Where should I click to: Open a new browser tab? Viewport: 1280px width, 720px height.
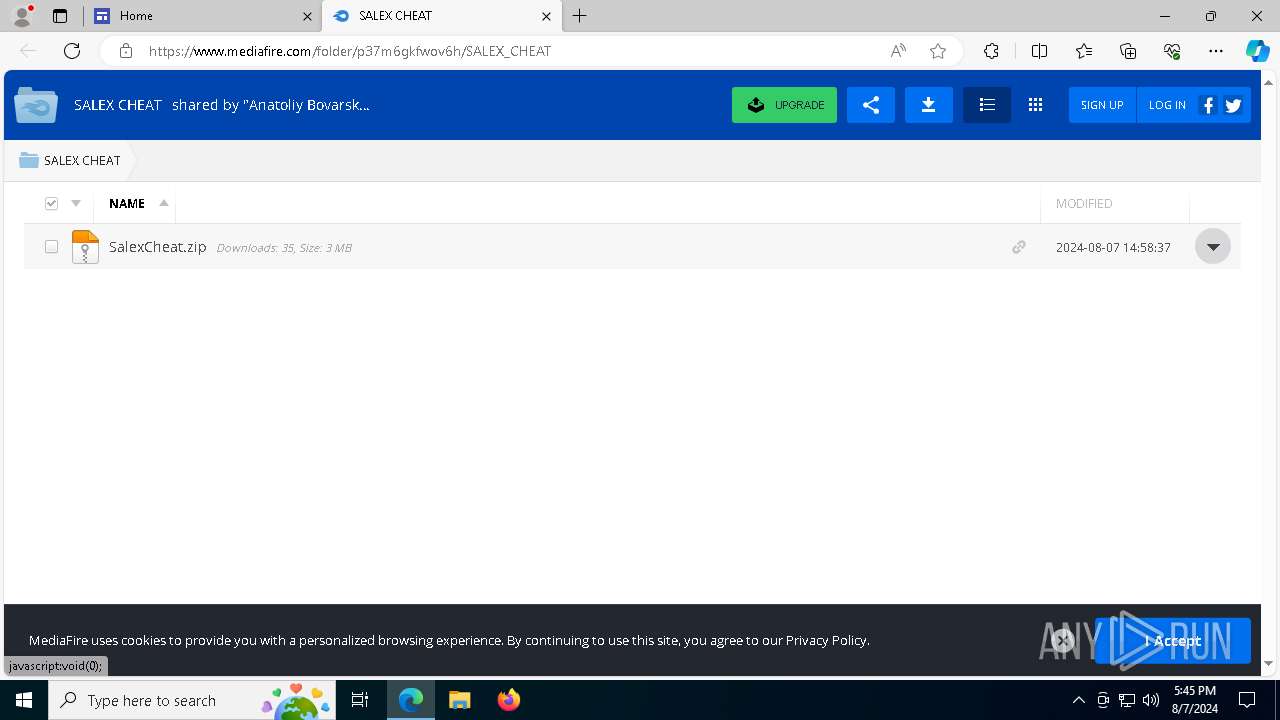(x=580, y=16)
